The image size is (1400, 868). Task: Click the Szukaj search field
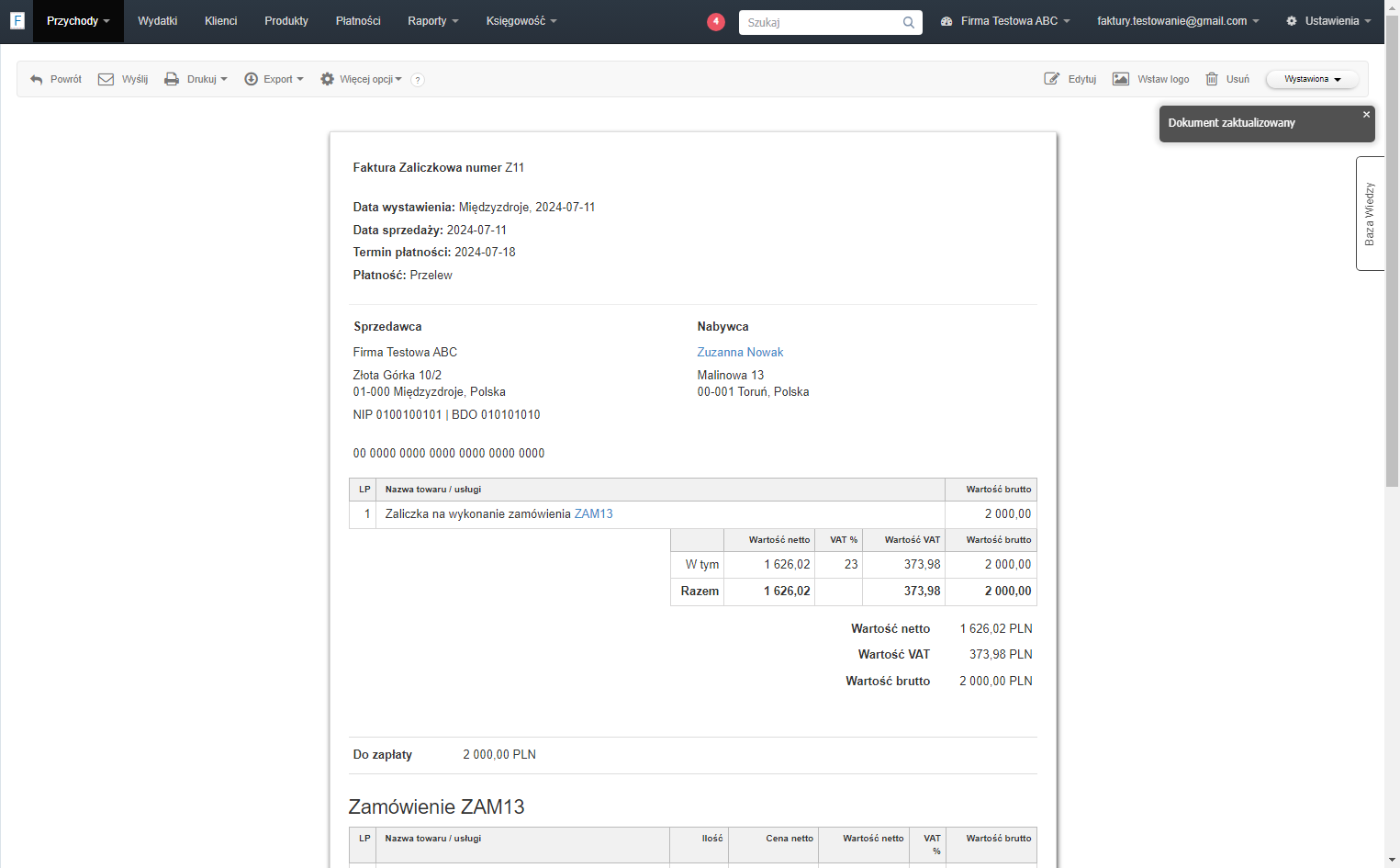pos(822,22)
